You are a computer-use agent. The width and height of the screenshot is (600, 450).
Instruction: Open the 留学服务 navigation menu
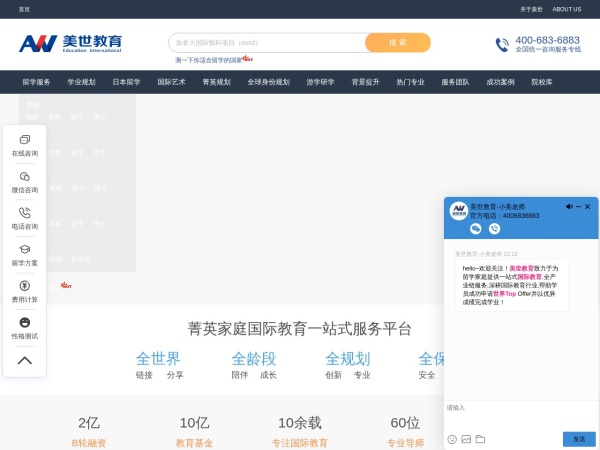(36, 82)
